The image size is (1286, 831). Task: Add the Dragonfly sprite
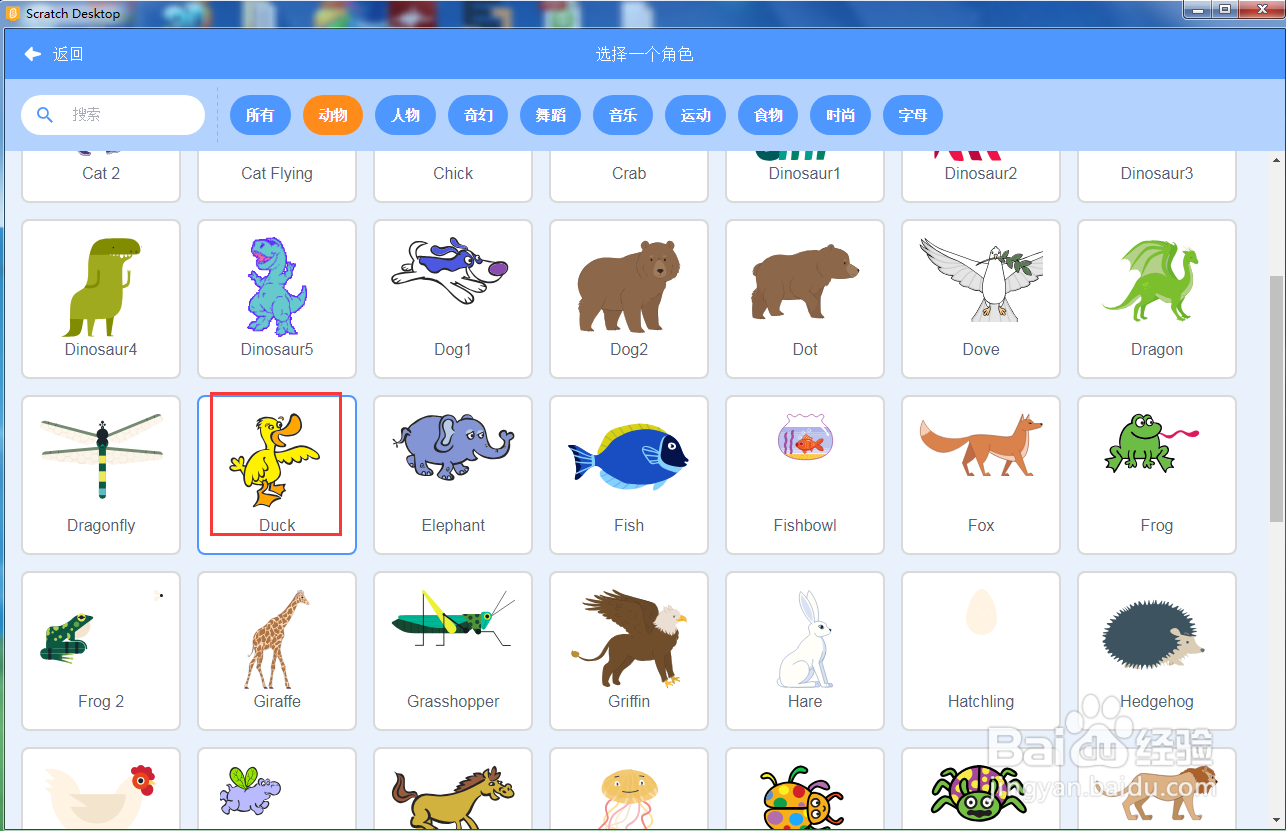(101, 475)
